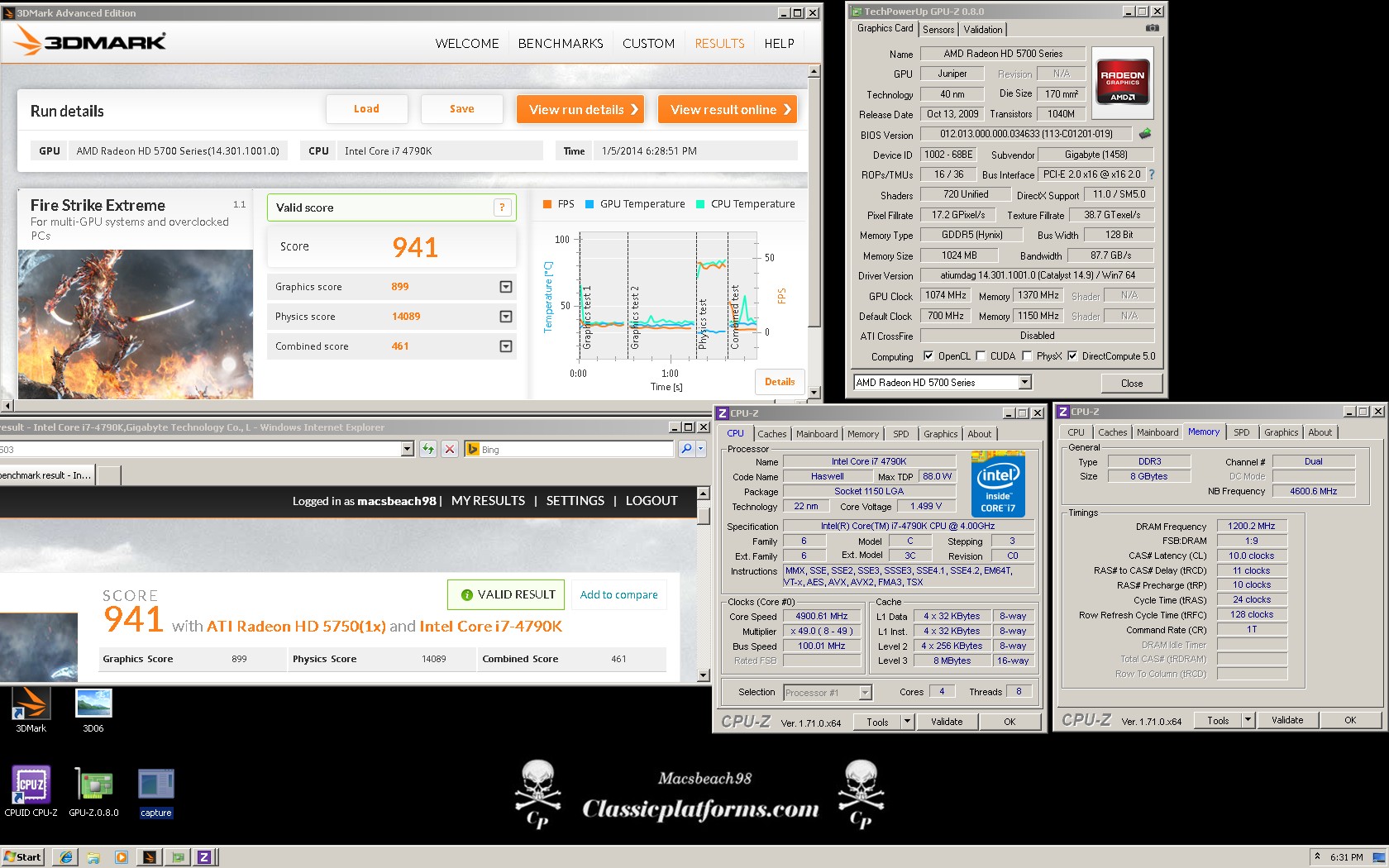This screenshot has width=1389, height=868.
Task: Click 3DMark vertical scrollbar down arrow
Action: [x=814, y=393]
